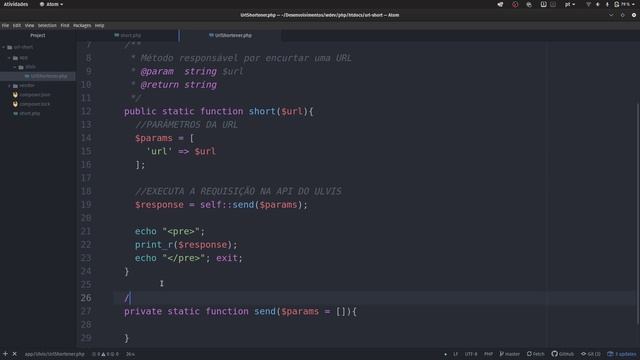Click the @param annotation on line 9
This screenshot has width=640, height=360.
pos(157,71)
